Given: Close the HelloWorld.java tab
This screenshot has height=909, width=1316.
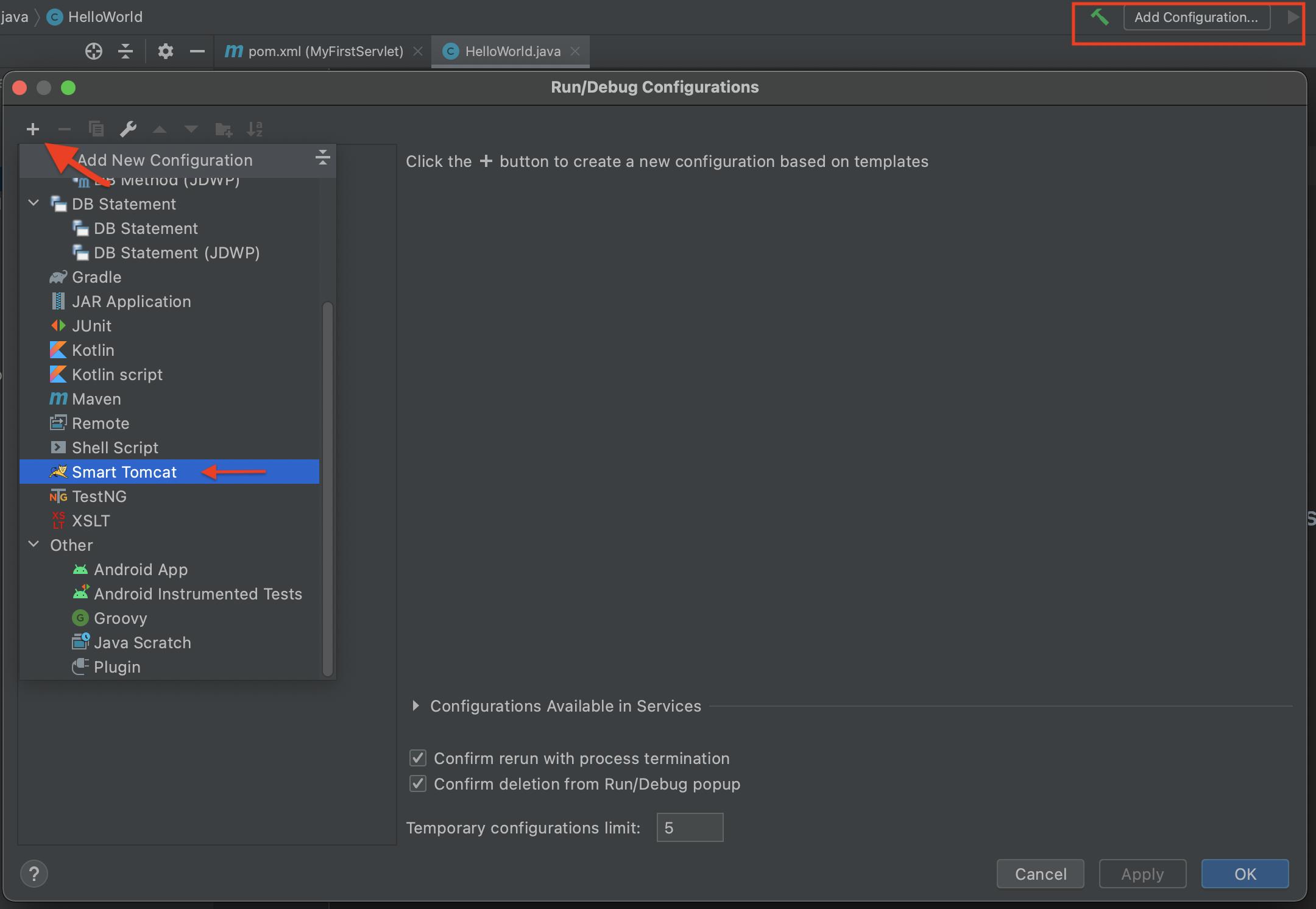Looking at the screenshot, I should 575,51.
